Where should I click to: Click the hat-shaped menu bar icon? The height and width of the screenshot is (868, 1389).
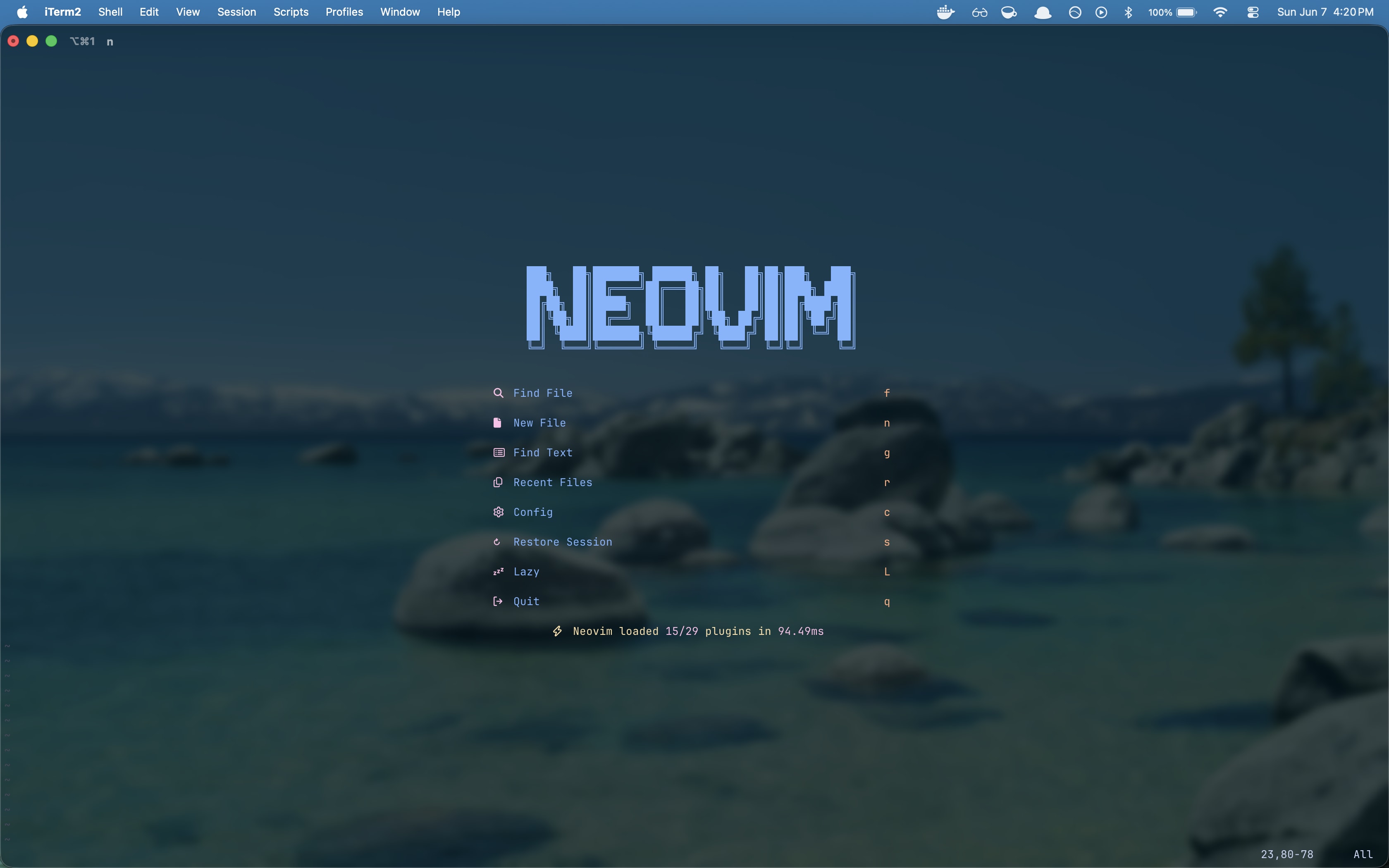pos(1042,12)
